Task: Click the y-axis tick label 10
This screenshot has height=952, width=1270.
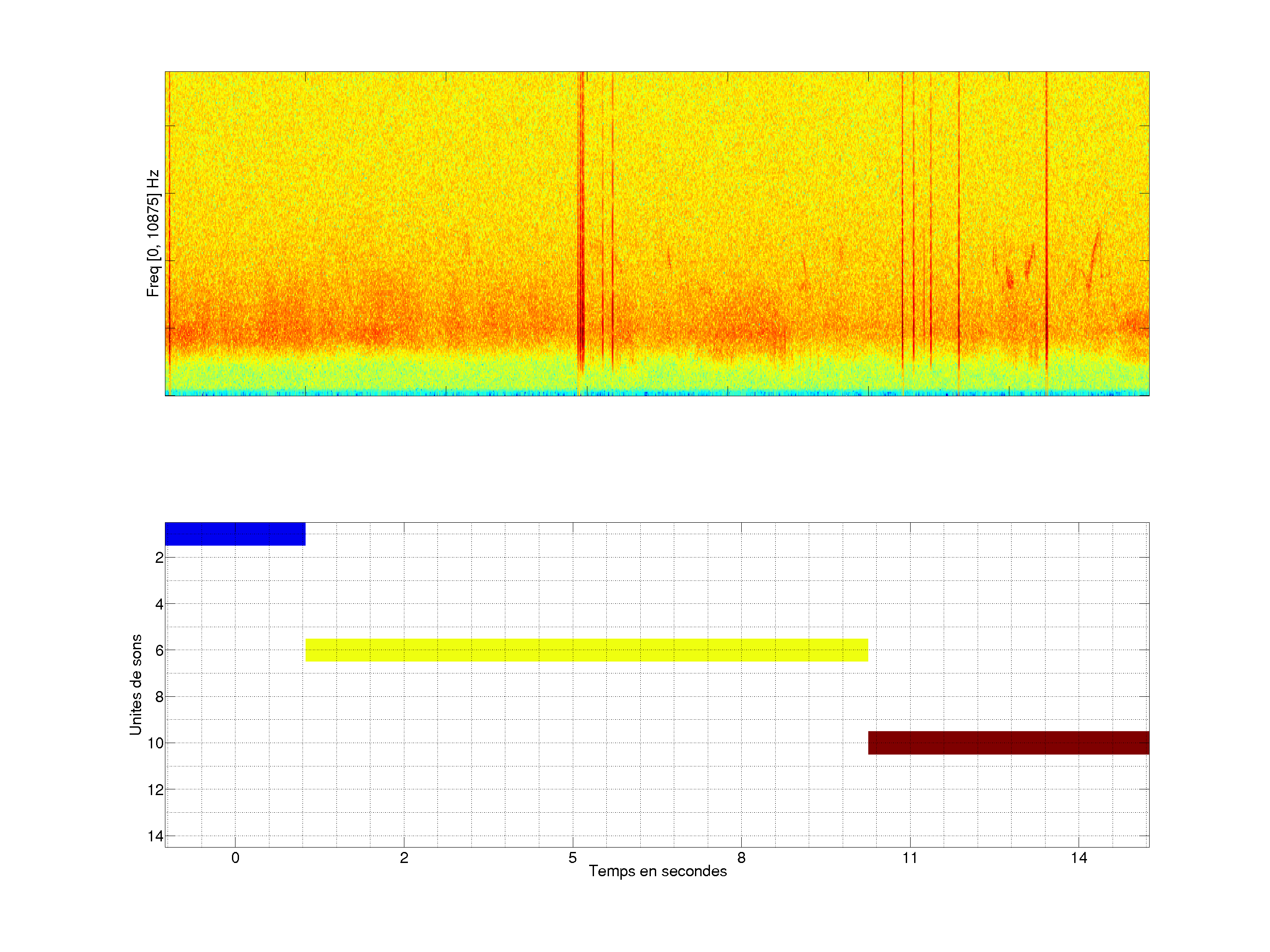Action: [155, 743]
